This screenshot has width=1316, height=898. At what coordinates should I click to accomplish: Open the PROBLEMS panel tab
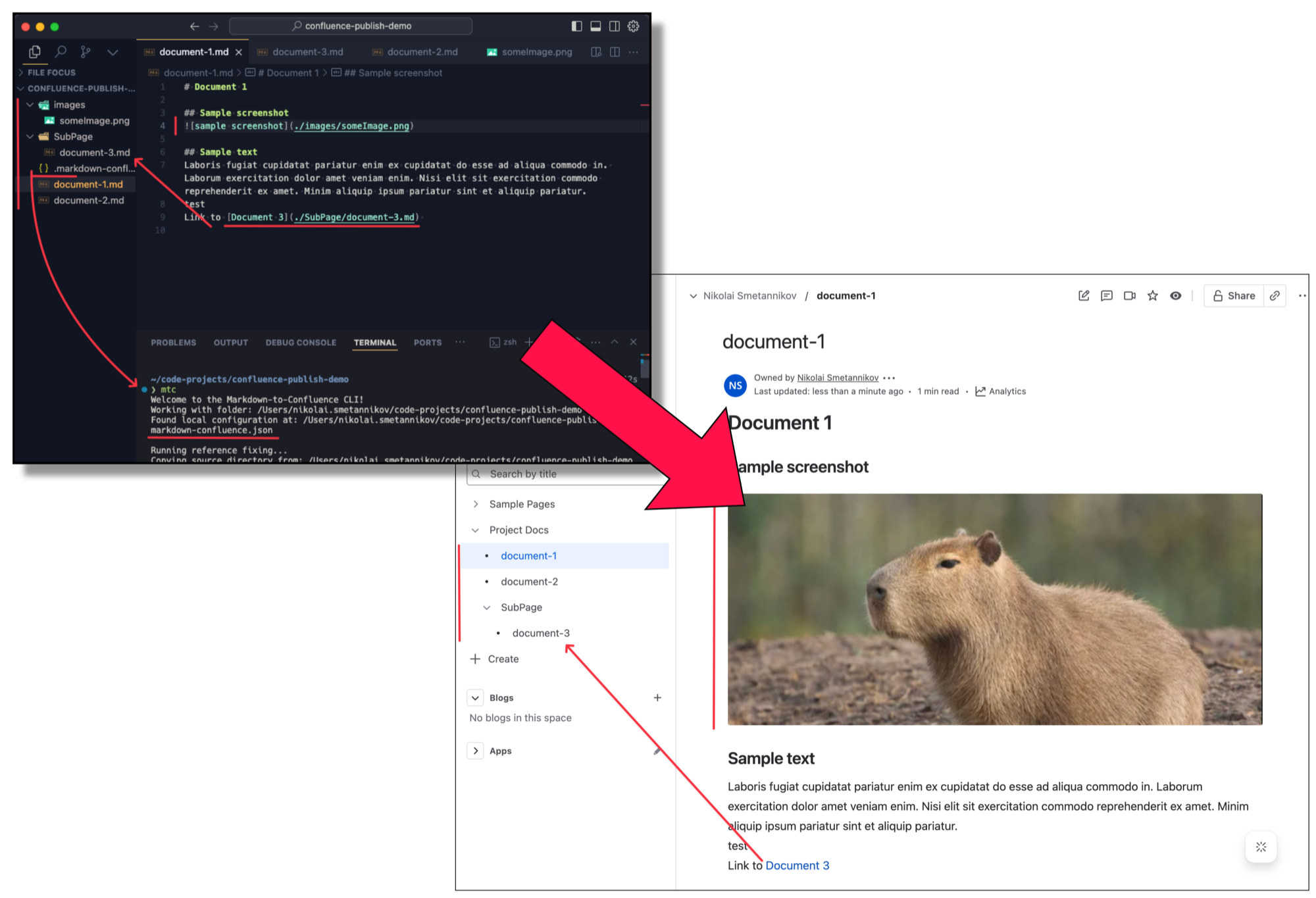click(x=173, y=343)
